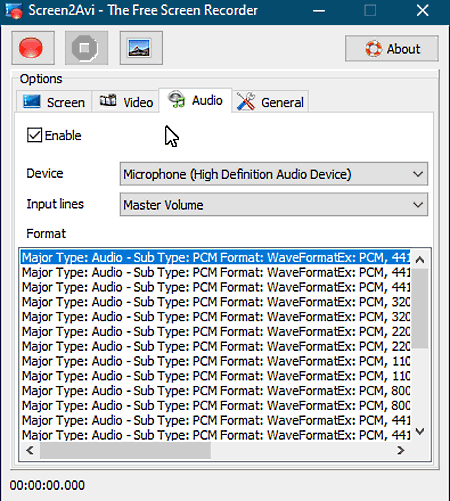Click the wrench and screwdriver General icon
This screenshot has height=501, width=450.
tap(246, 101)
